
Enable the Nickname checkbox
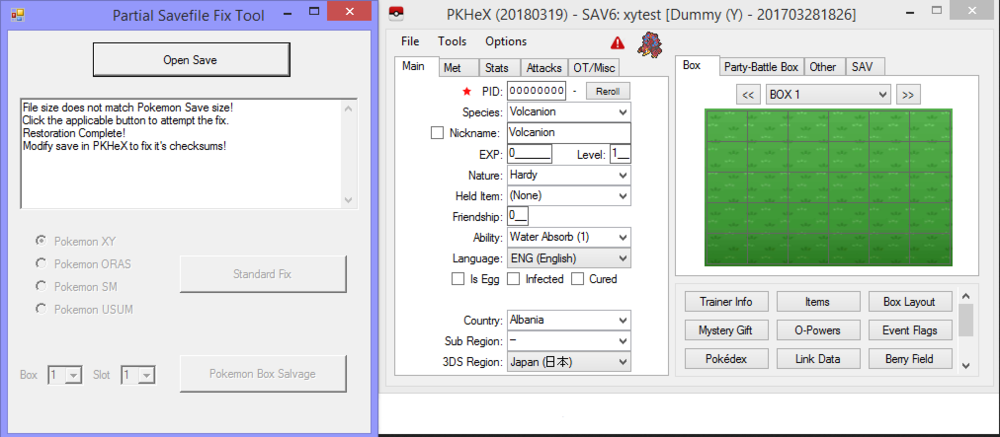(437, 132)
